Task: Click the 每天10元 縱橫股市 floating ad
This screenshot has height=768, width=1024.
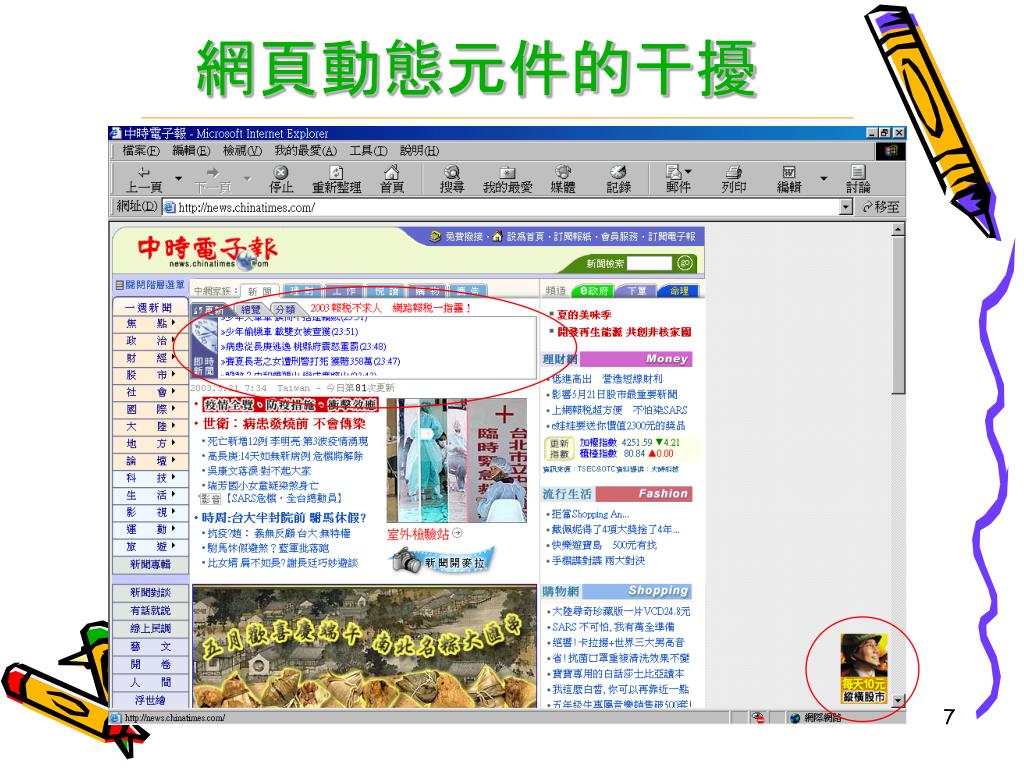Action: point(863,668)
